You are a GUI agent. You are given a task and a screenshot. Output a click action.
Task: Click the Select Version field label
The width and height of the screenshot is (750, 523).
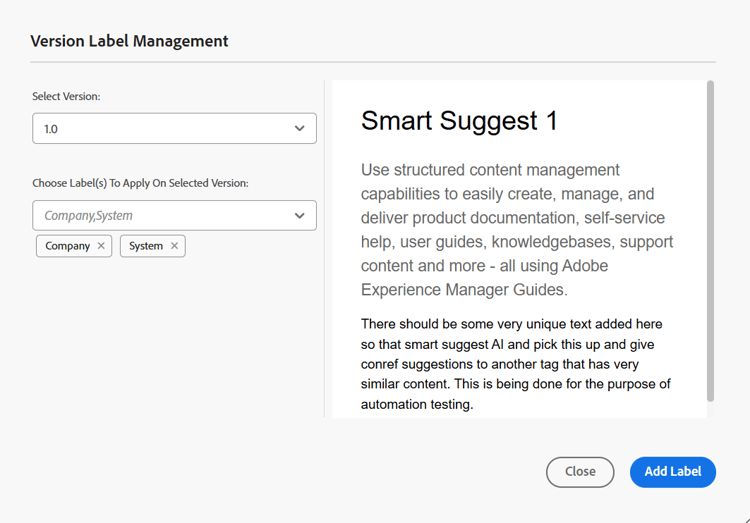tap(66, 97)
